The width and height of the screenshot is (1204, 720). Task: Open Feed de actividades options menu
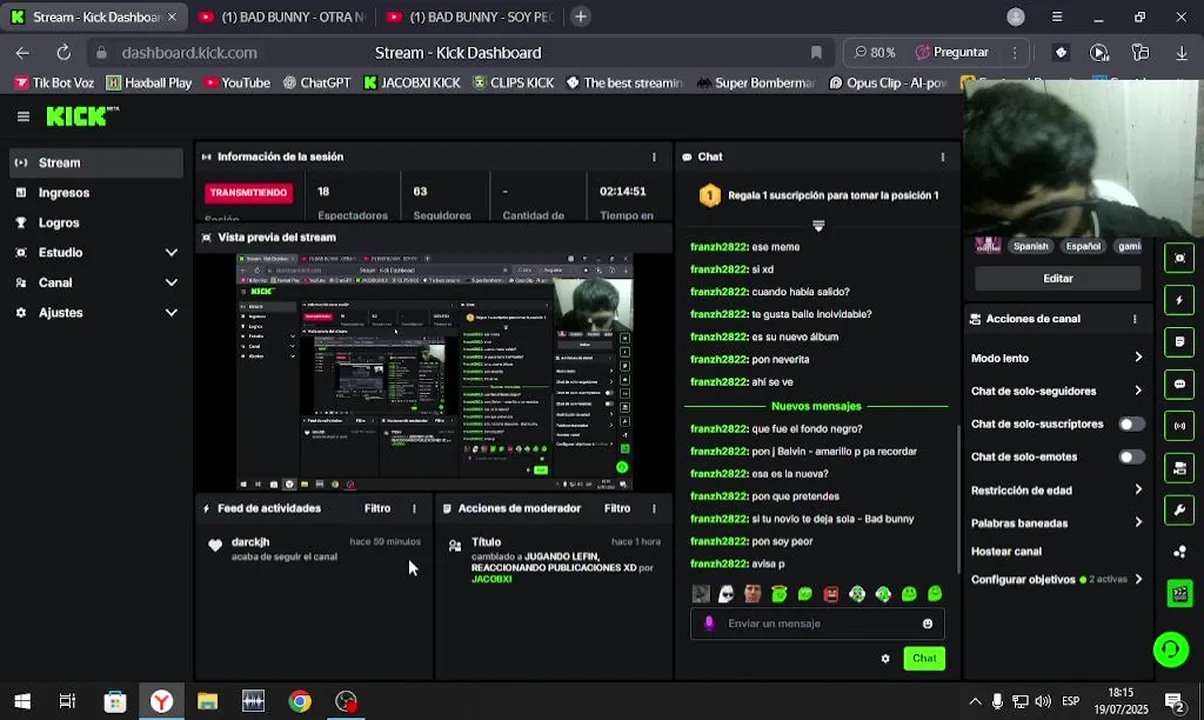pos(414,509)
